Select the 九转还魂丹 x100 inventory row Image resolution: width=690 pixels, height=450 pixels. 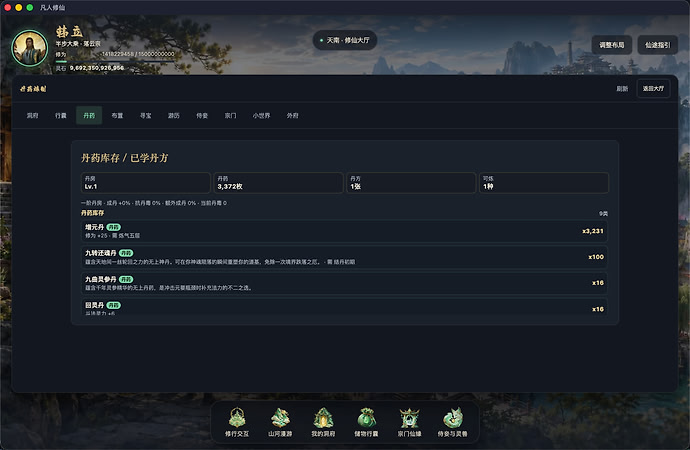point(344,257)
